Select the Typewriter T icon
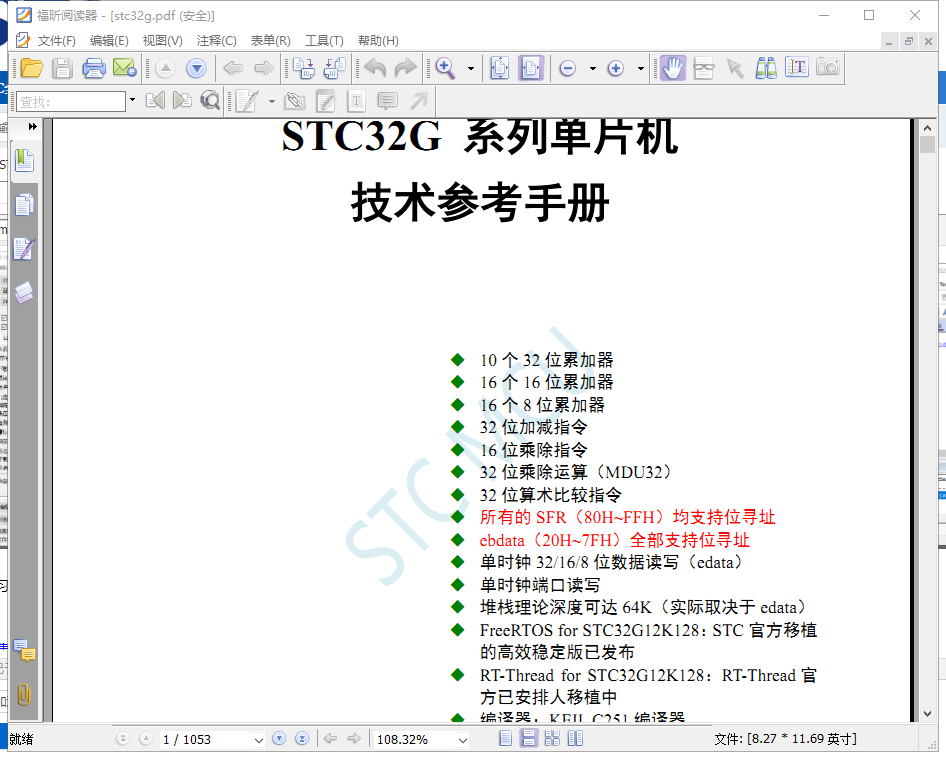Image resolution: width=946 pixels, height=759 pixels. [x=357, y=101]
